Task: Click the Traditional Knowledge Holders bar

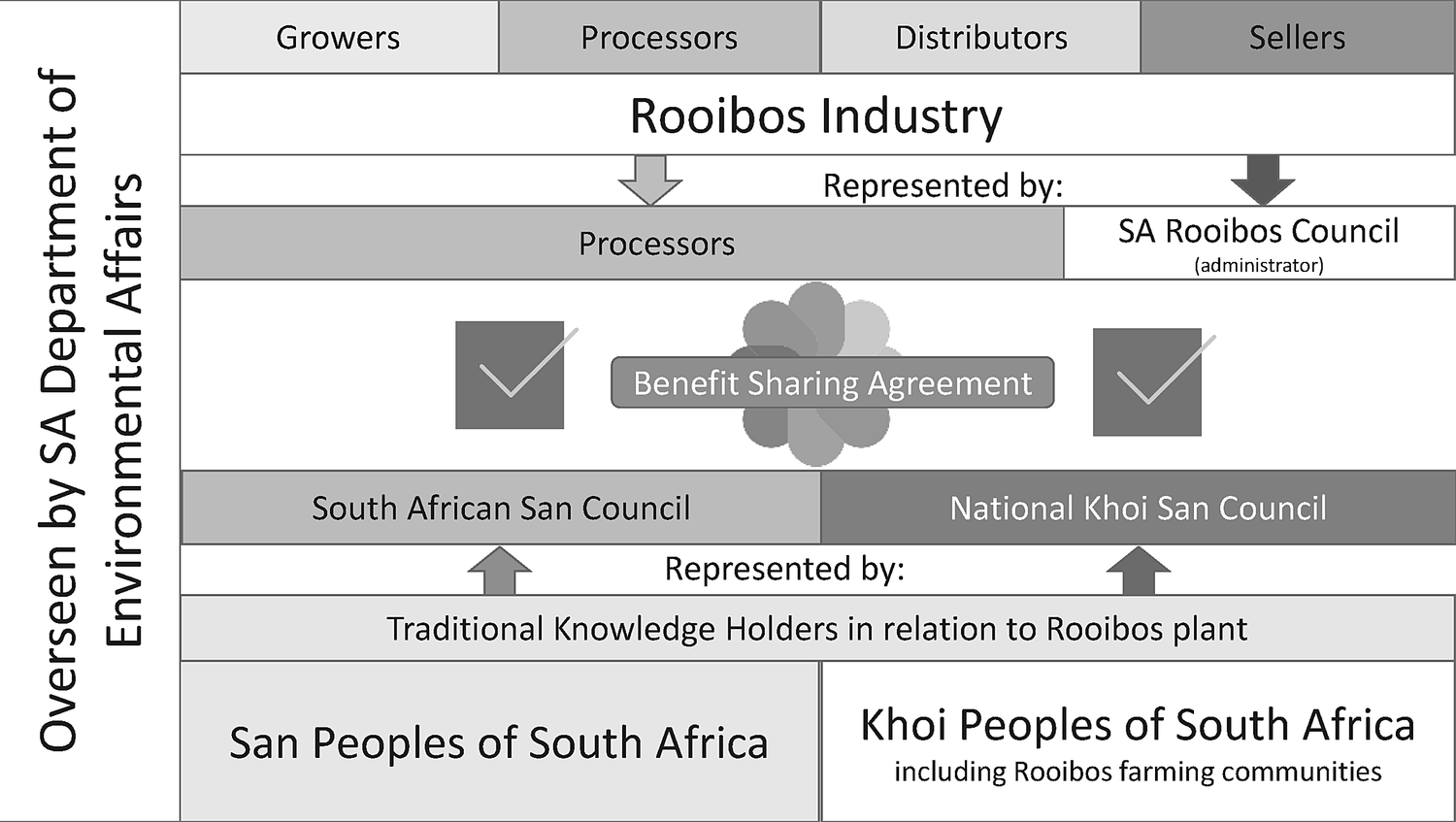Action: click(x=816, y=629)
